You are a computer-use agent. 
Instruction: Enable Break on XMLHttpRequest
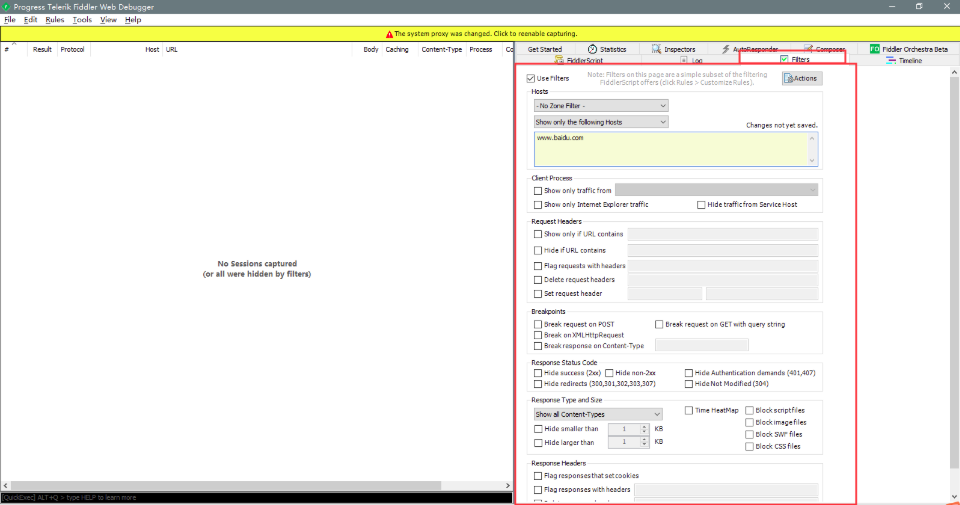tap(538, 335)
